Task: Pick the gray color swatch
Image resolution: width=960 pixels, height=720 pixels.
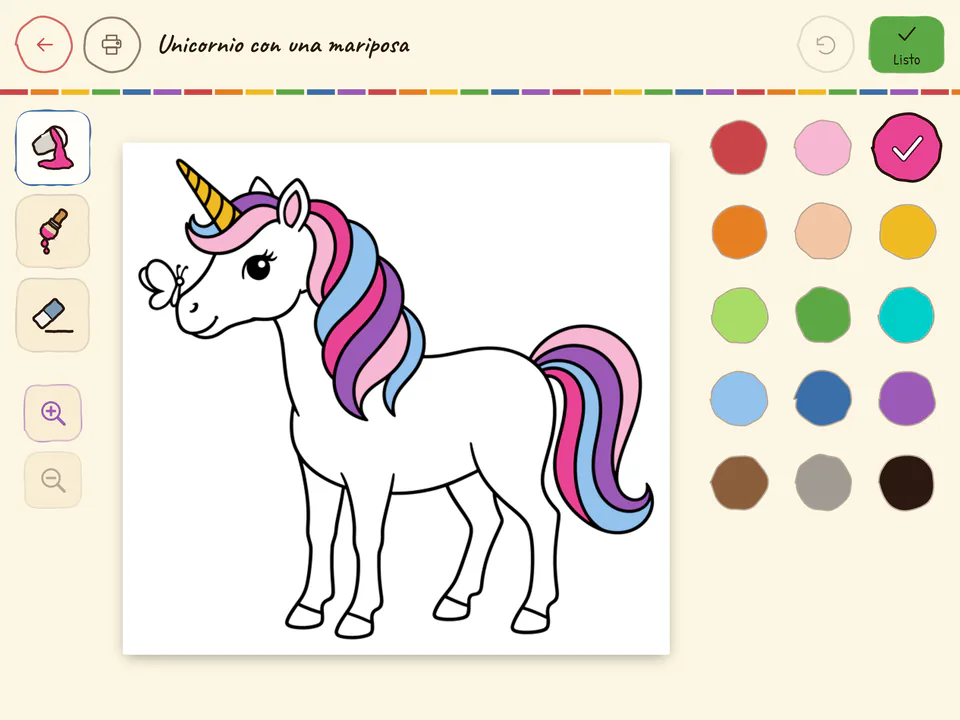Action: tap(823, 482)
